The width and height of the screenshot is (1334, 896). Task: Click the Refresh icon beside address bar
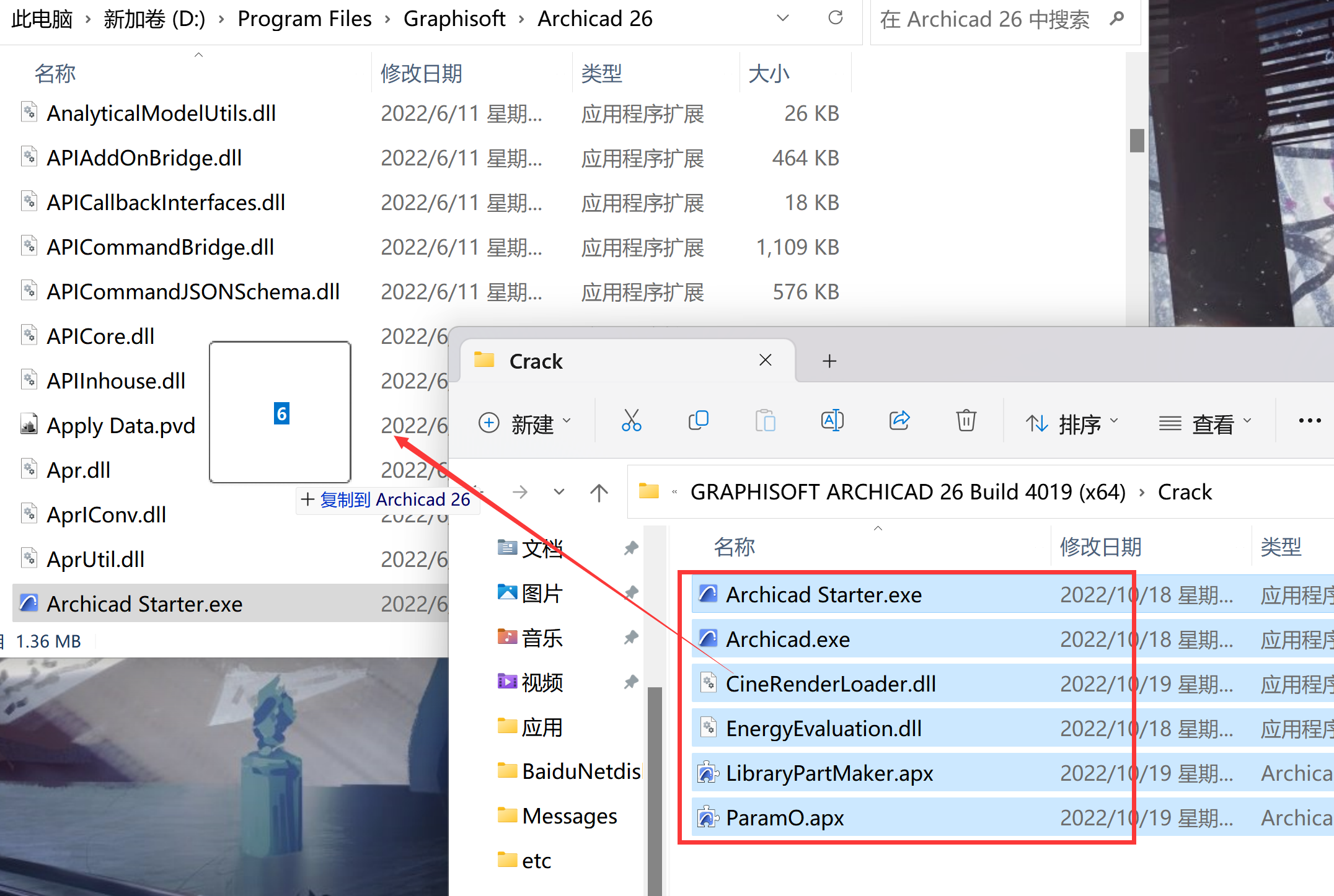pos(835,18)
